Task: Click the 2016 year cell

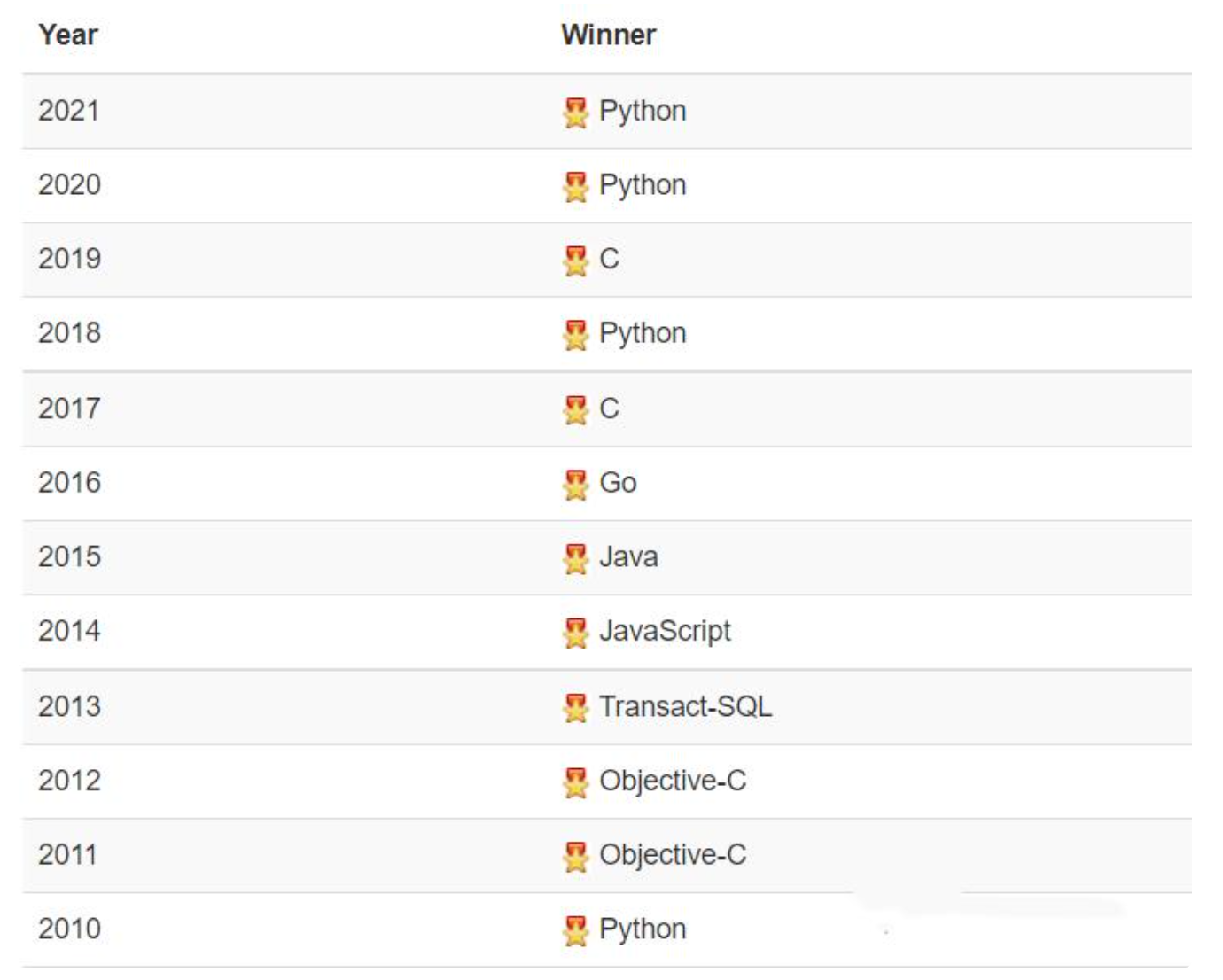Action: click(69, 483)
